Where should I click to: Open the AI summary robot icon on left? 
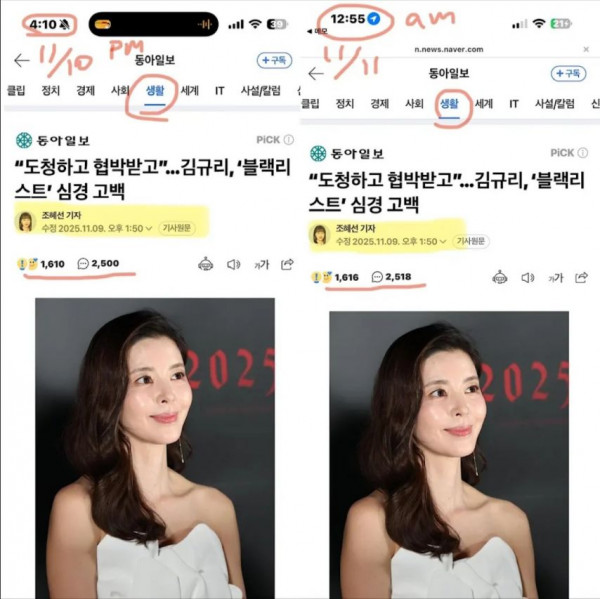pos(206,264)
